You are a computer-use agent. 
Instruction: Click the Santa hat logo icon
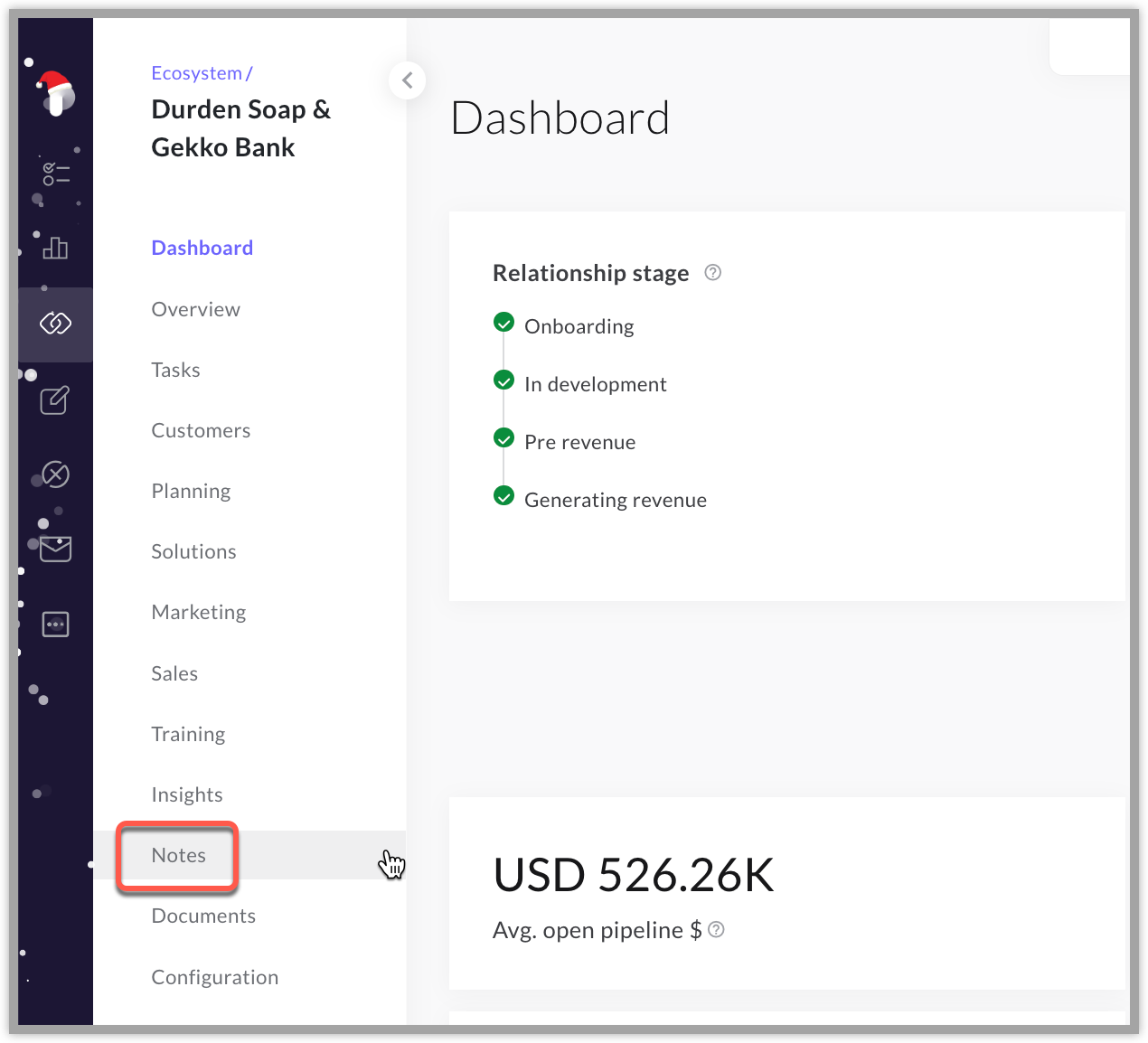(x=56, y=94)
